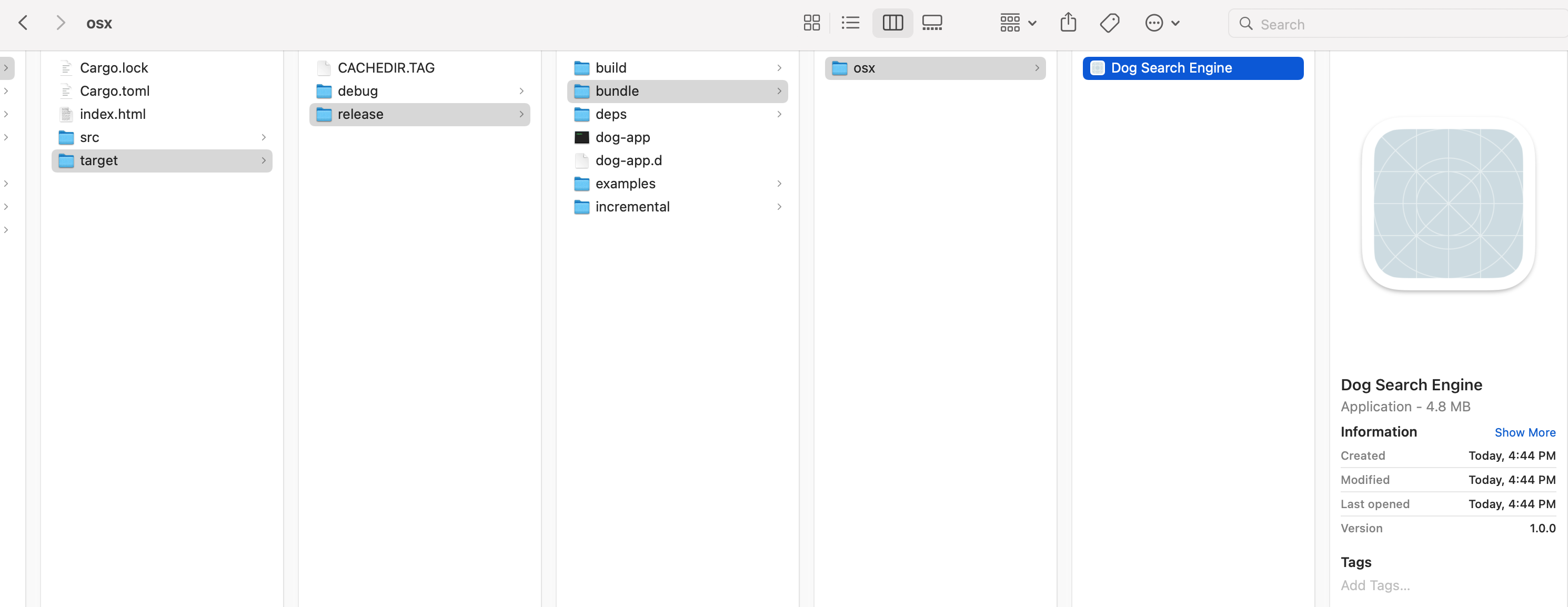Switch to list view
Screen dimensions: 1568x607
[x=850, y=23]
